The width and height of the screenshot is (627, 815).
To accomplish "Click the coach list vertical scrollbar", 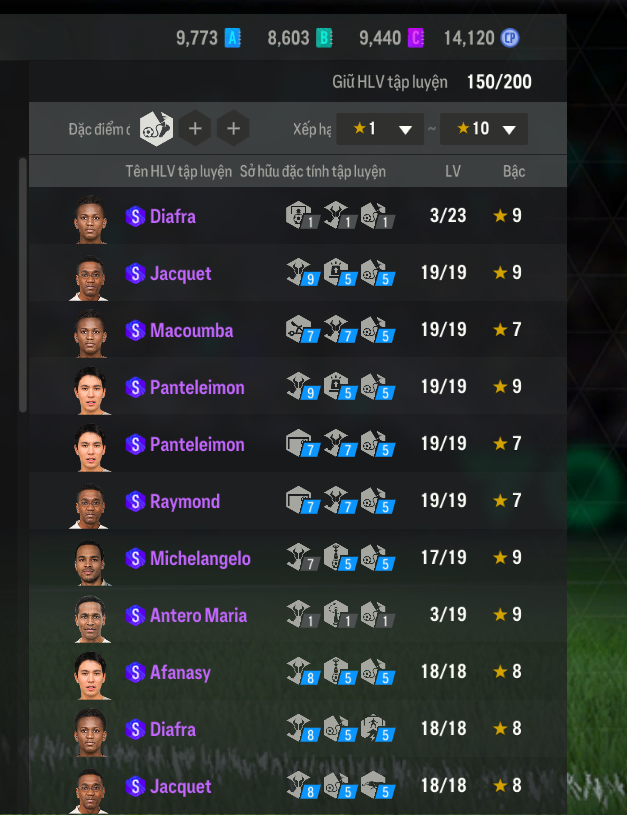I will [23, 285].
